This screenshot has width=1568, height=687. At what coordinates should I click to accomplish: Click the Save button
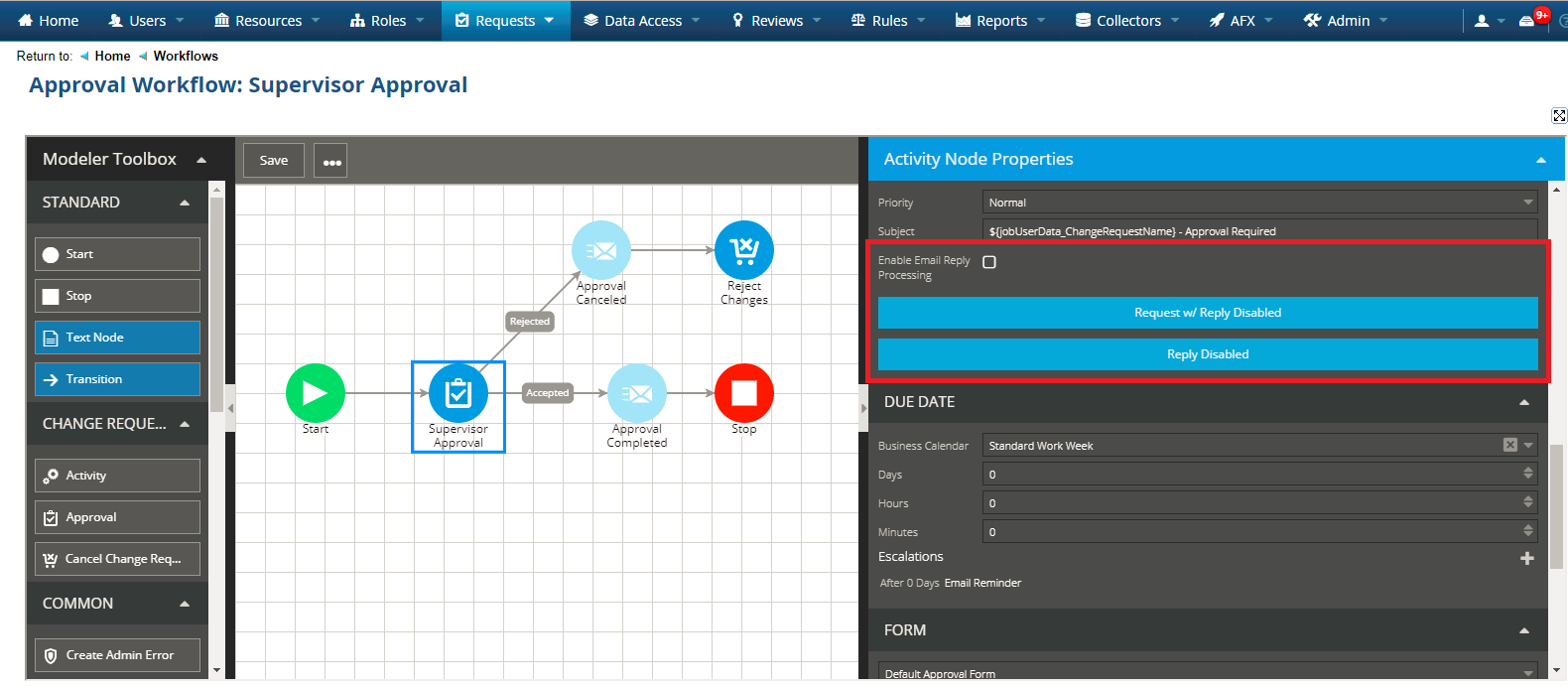pyautogui.click(x=274, y=160)
